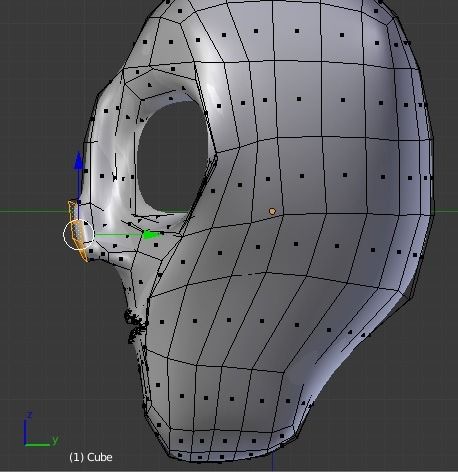Click the "(1) Cube" object name label

(91, 457)
